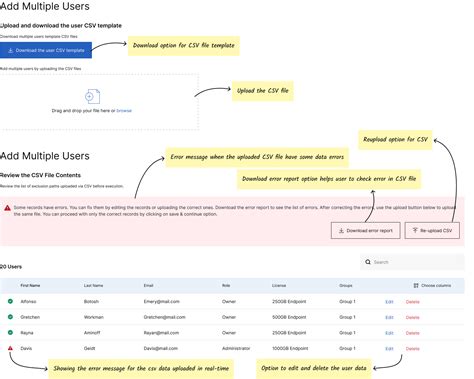The image size is (474, 379).
Task: Click the Email column header
Action: pyautogui.click(x=148, y=286)
